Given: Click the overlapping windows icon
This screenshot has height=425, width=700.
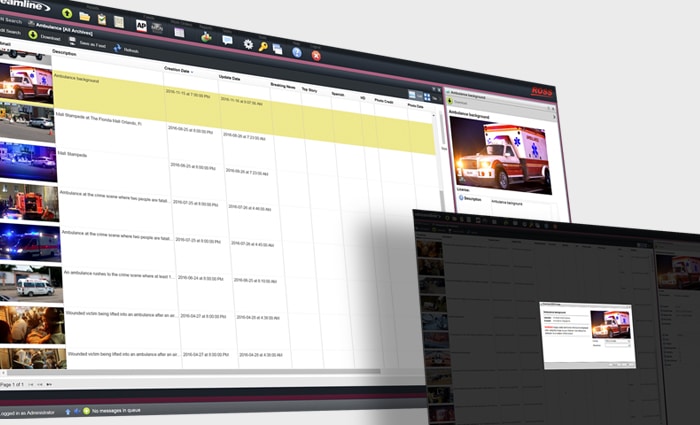Looking at the screenshot, I should click(x=277, y=49).
